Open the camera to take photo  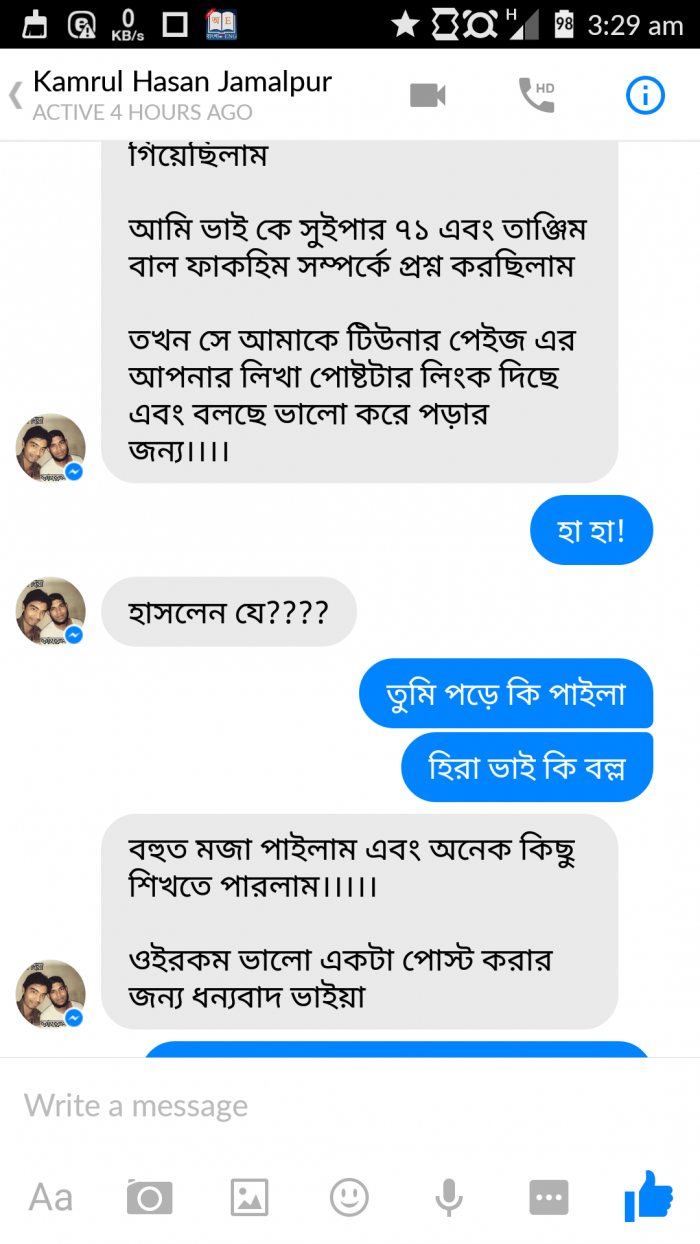149,1197
